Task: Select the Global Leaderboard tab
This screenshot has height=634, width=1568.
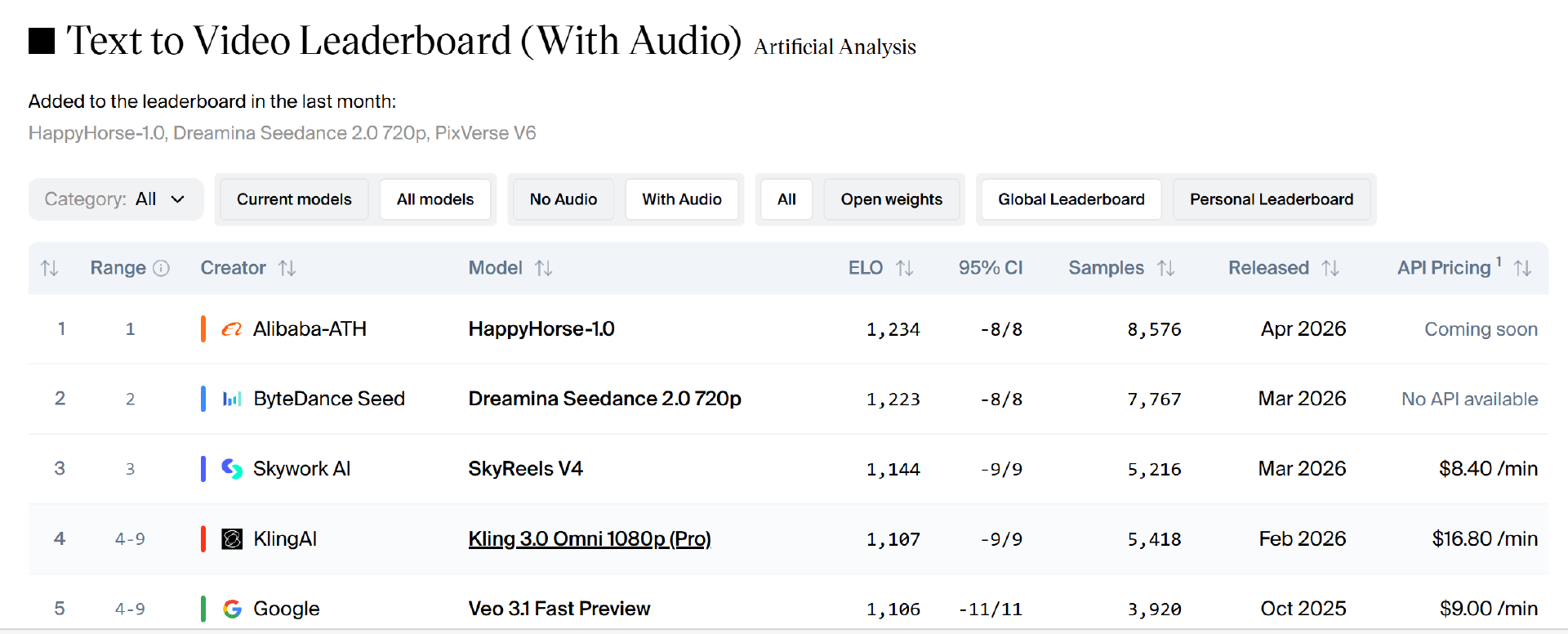Action: (x=1071, y=199)
